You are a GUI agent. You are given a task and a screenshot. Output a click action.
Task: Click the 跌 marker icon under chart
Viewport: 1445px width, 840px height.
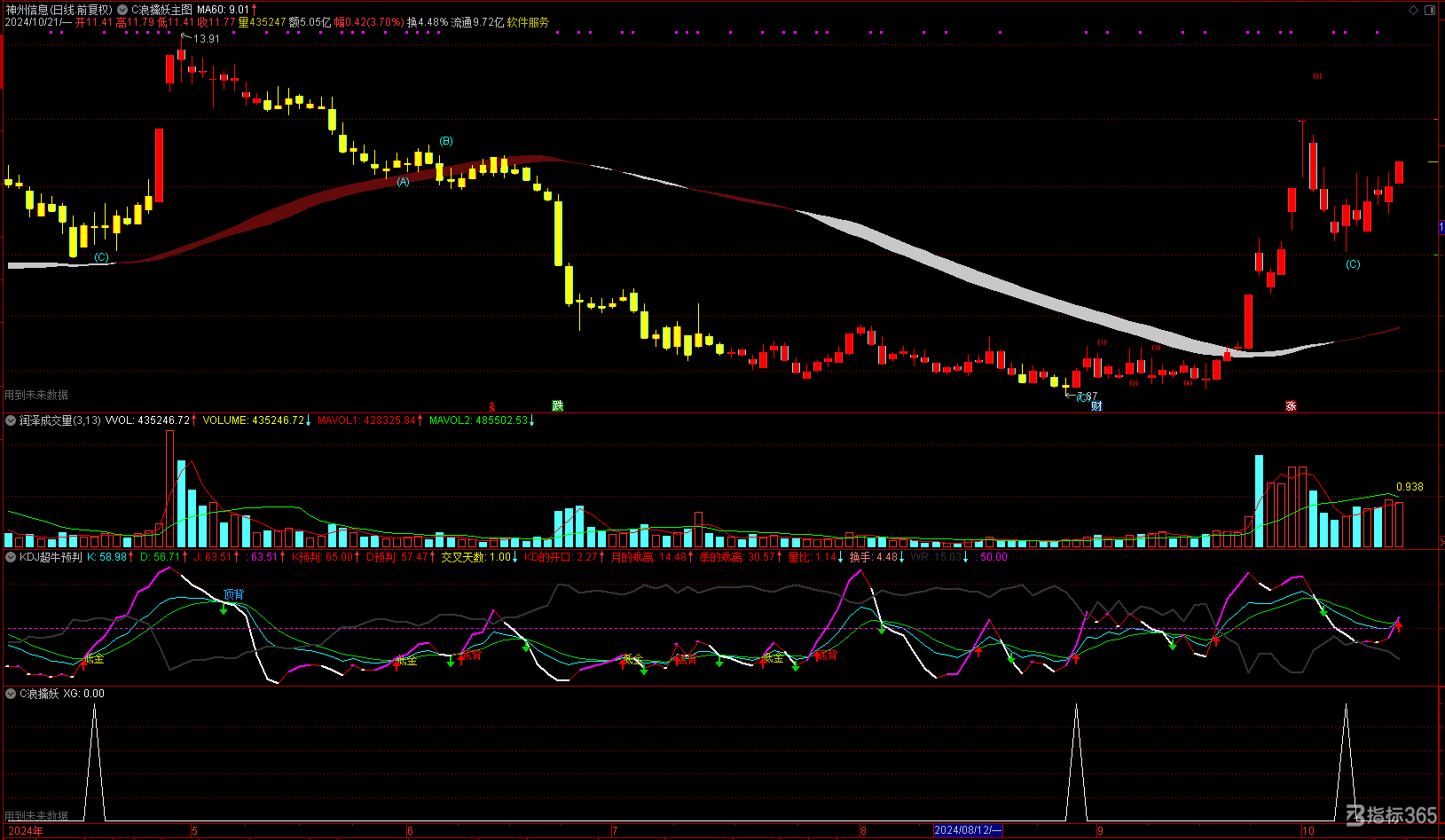pos(558,405)
